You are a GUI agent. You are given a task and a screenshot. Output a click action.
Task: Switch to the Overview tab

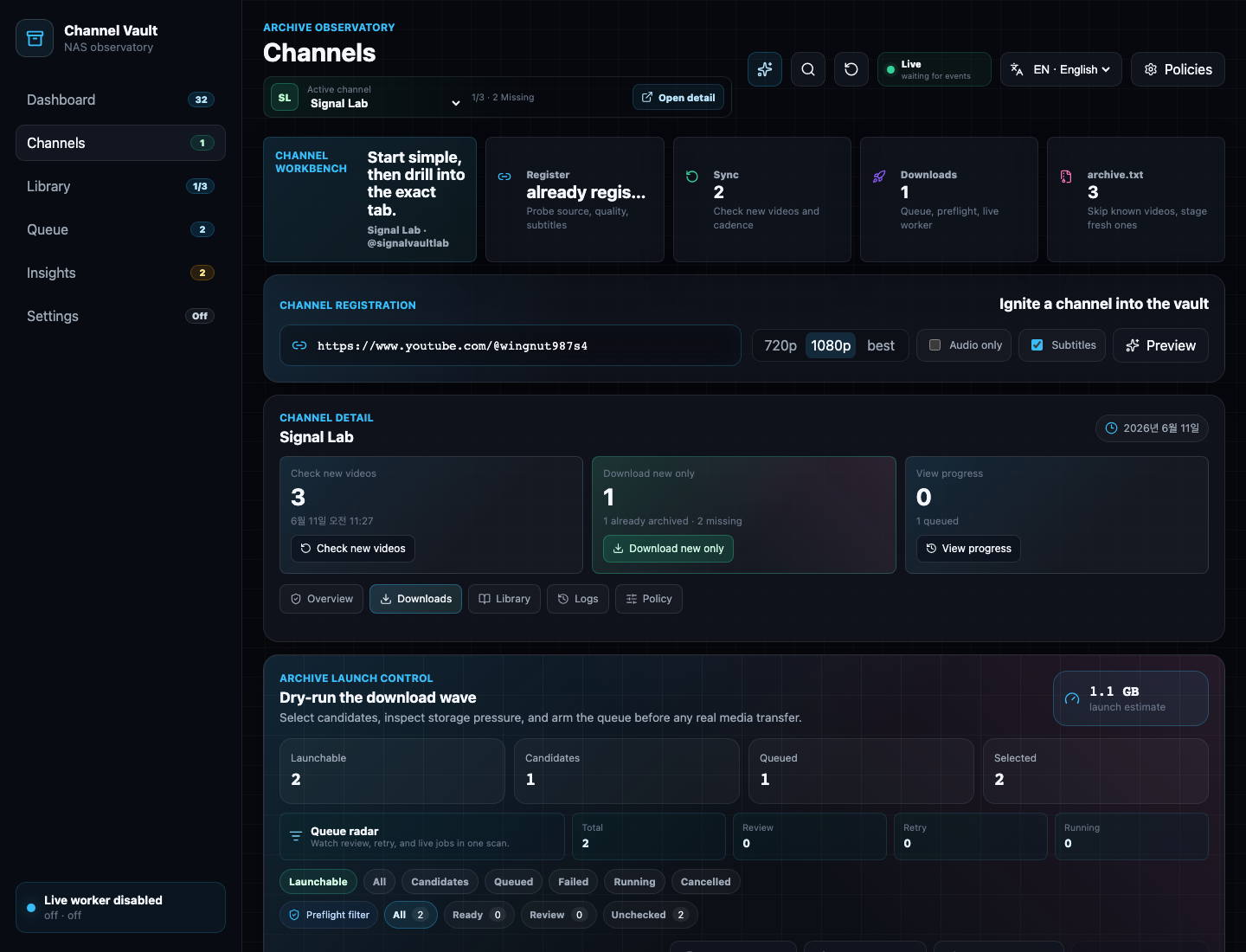(321, 599)
